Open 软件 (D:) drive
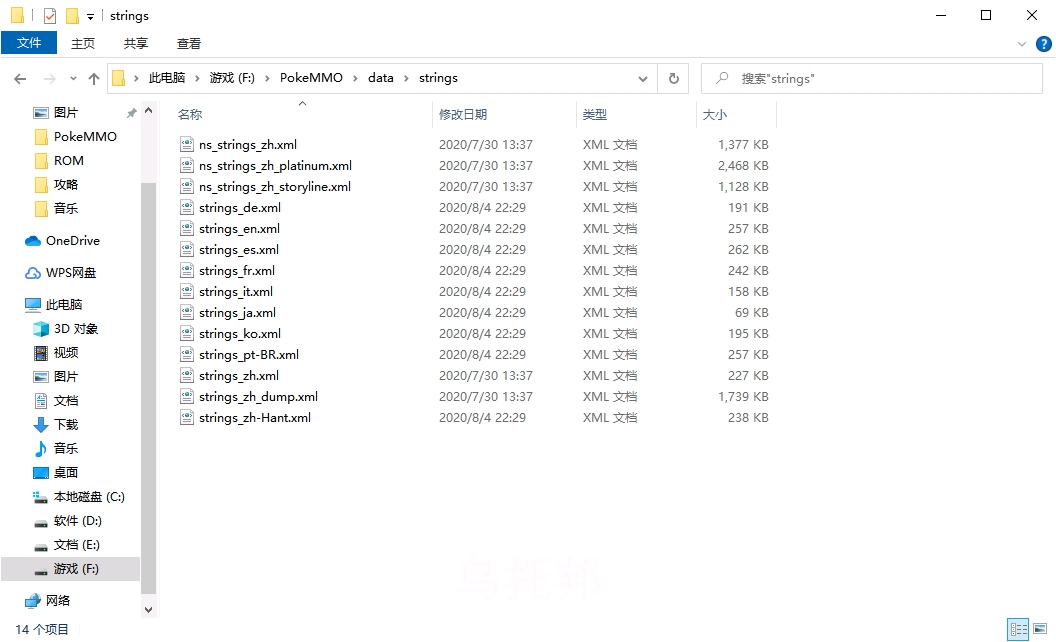This screenshot has height=642, width=1056. [77, 521]
